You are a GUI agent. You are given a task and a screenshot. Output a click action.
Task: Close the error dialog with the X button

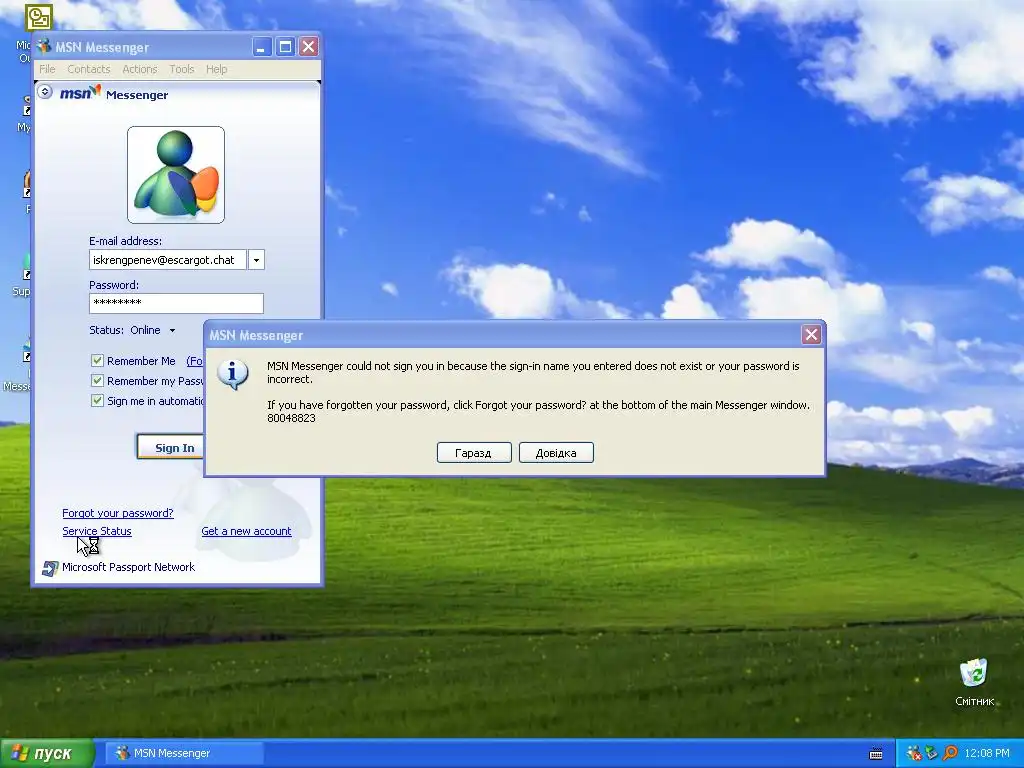coord(811,335)
